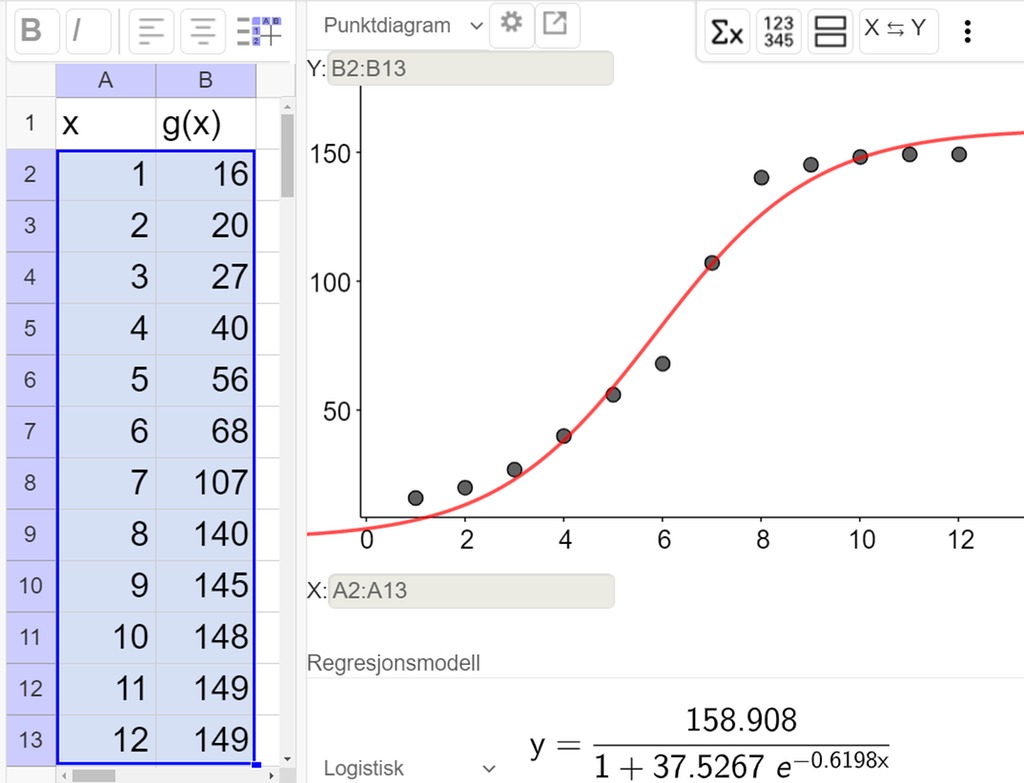1024x783 pixels.
Task: Click the split panels layout icon
Action: pos(832,31)
